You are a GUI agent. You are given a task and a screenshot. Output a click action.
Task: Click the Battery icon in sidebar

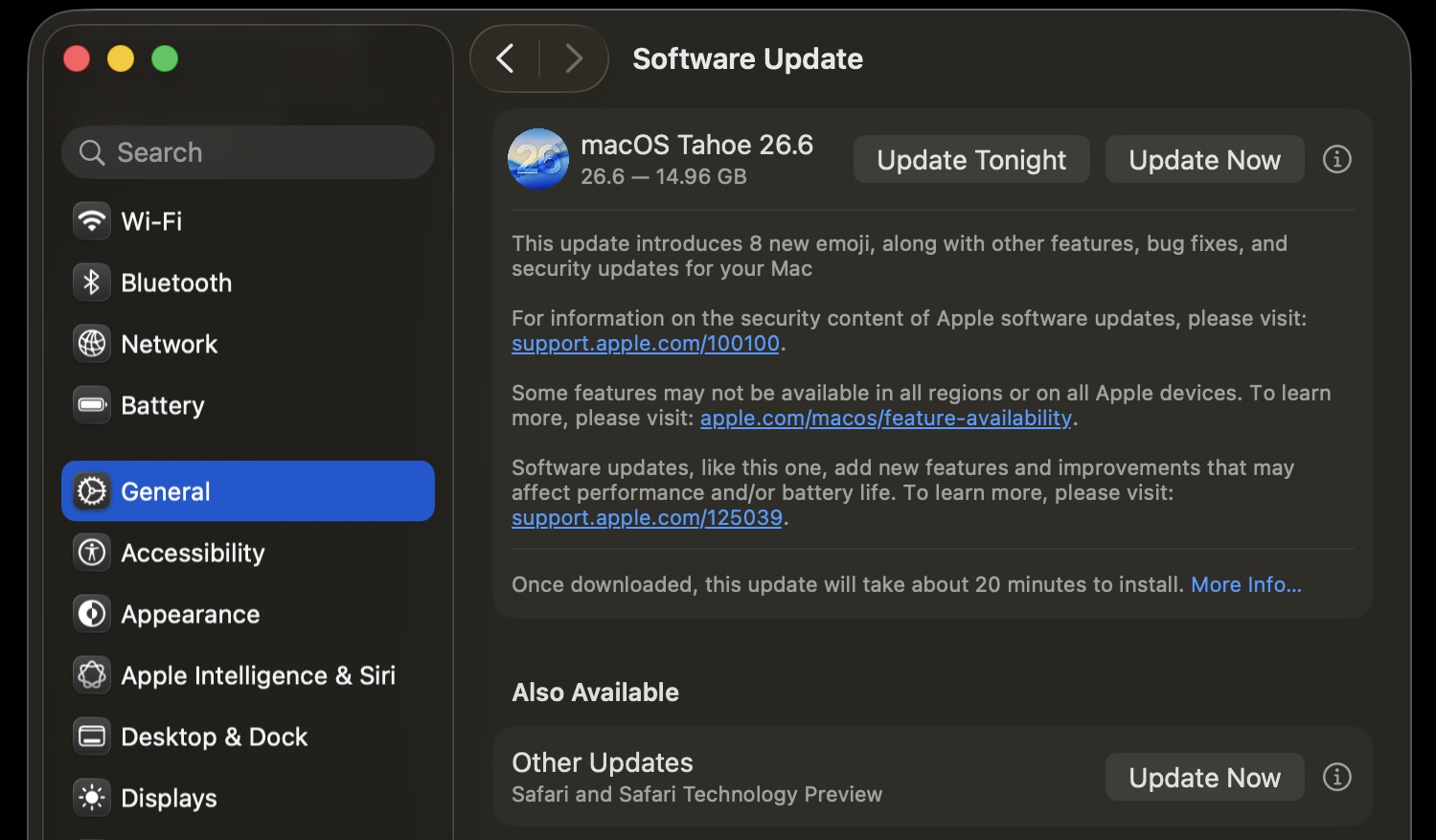92,405
